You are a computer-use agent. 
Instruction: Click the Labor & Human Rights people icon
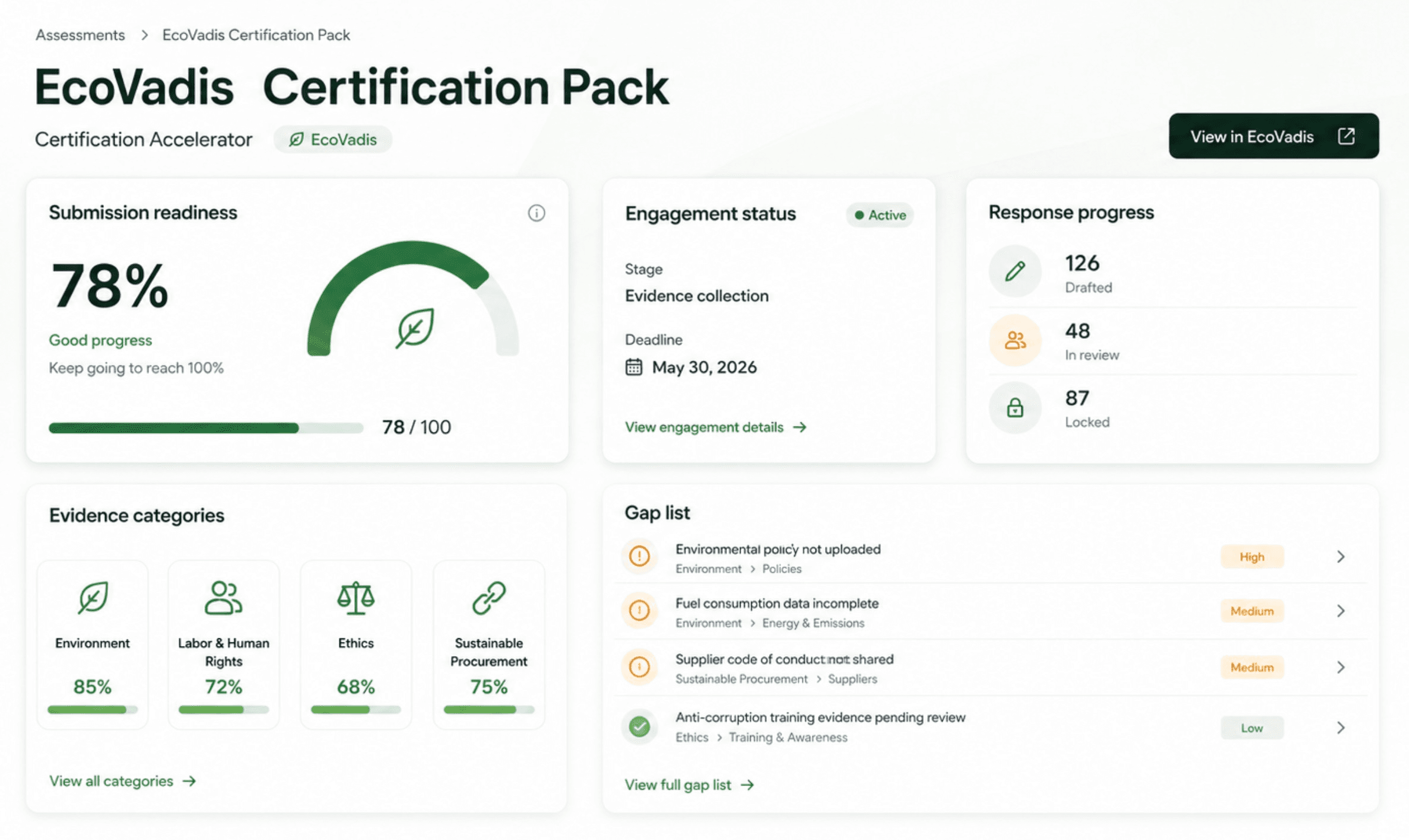[223, 597]
